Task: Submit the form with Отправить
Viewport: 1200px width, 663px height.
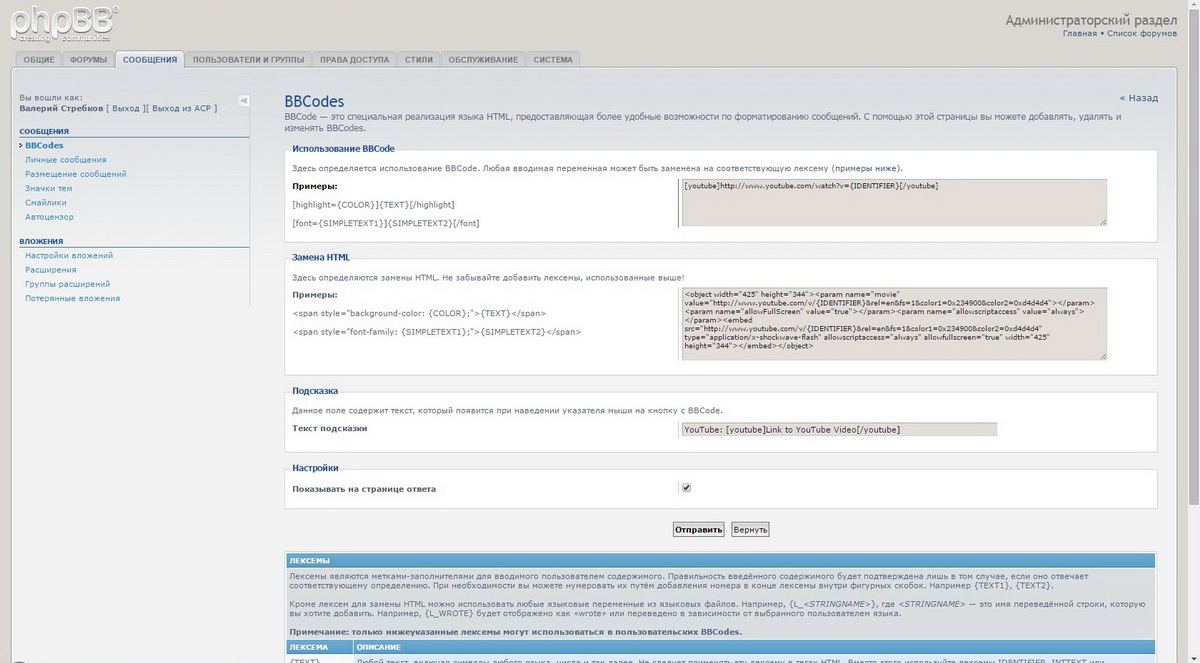Action: (x=698, y=529)
